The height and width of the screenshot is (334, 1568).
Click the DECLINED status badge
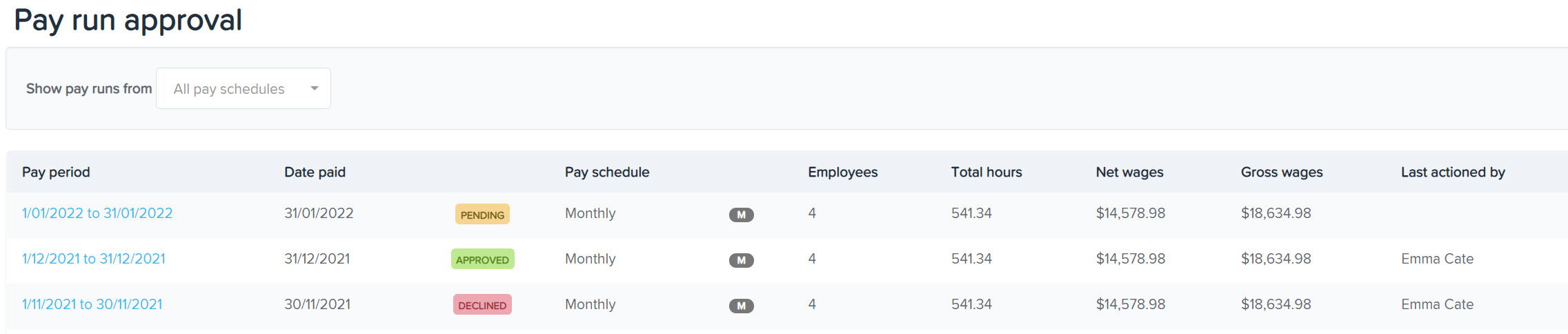click(x=482, y=305)
